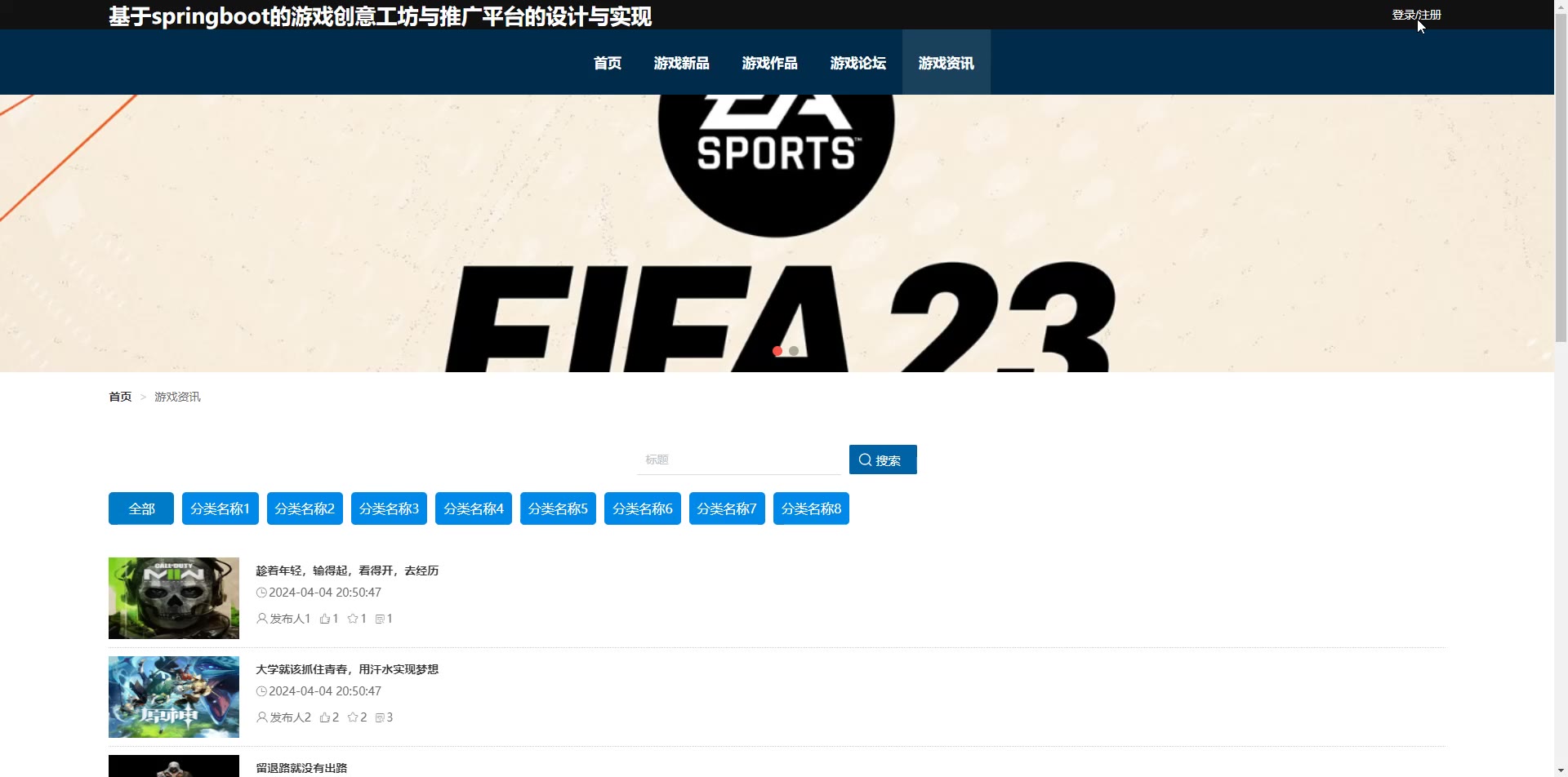Click the search magnifier icon

pos(865,460)
